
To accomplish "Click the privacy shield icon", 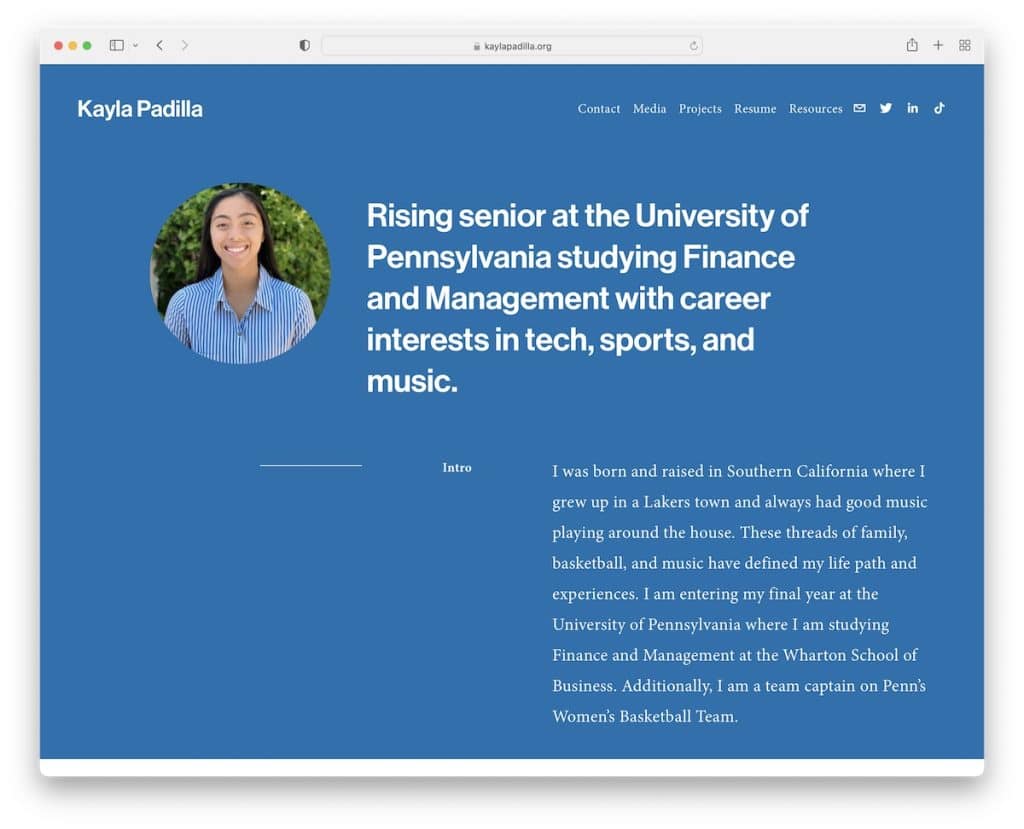I will [304, 45].
